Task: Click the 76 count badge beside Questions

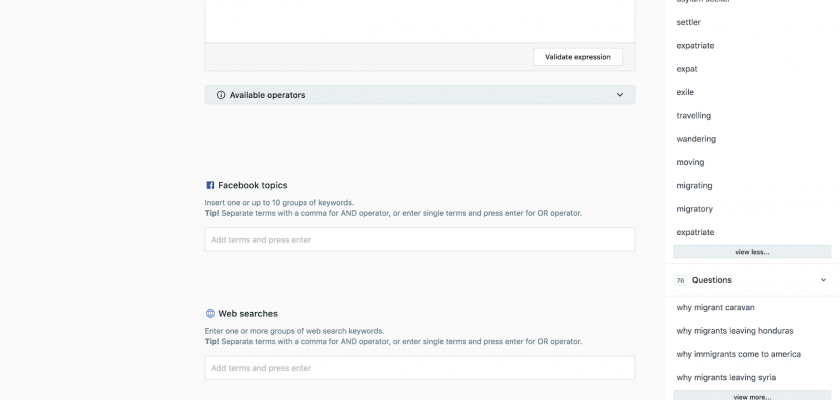Action: (680, 280)
